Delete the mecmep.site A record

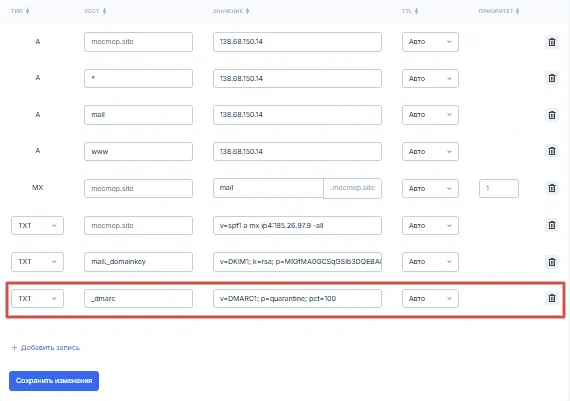[x=551, y=42]
